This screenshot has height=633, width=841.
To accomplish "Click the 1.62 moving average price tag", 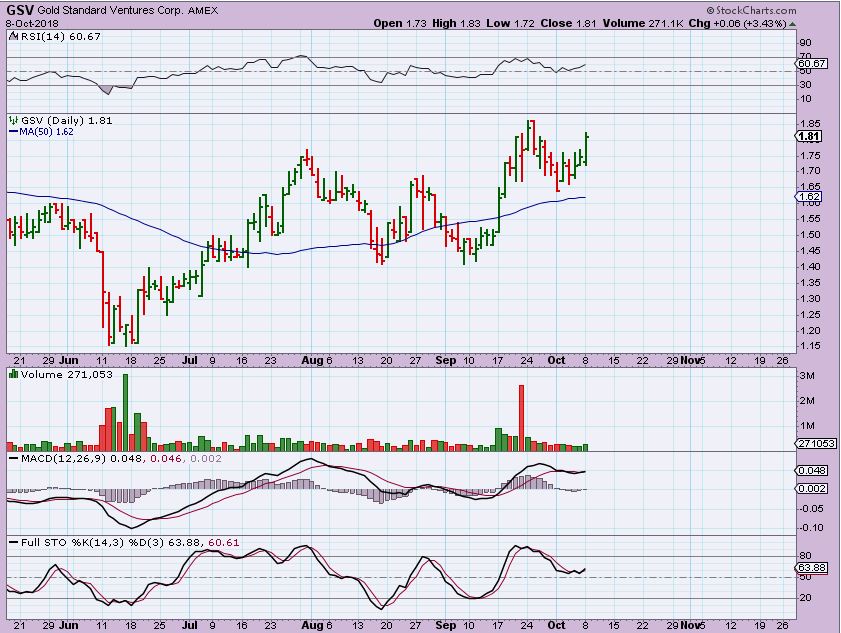I will [811, 197].
